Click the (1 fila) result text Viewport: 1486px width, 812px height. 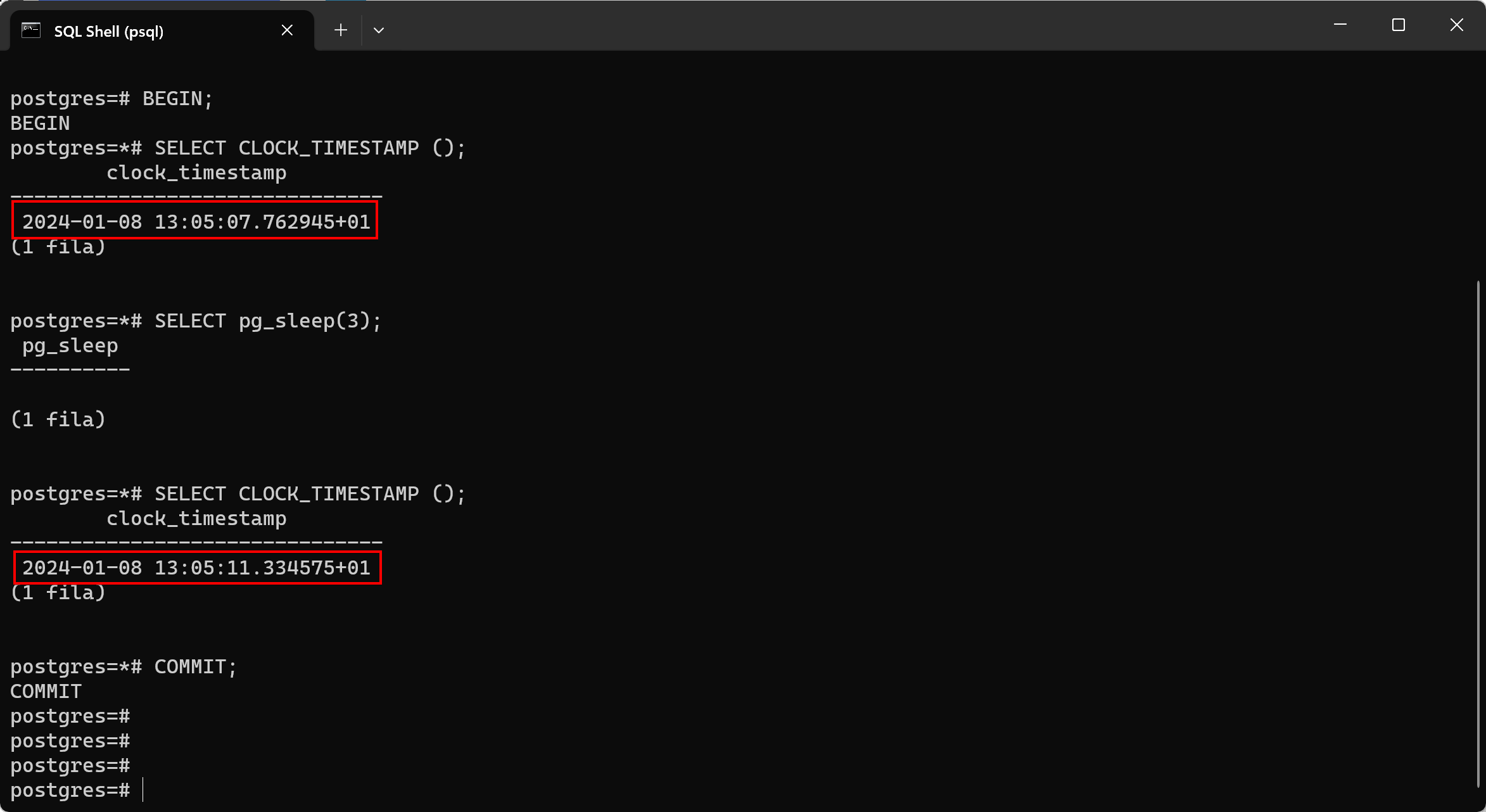pyautogui.click(x=57, y=247)
